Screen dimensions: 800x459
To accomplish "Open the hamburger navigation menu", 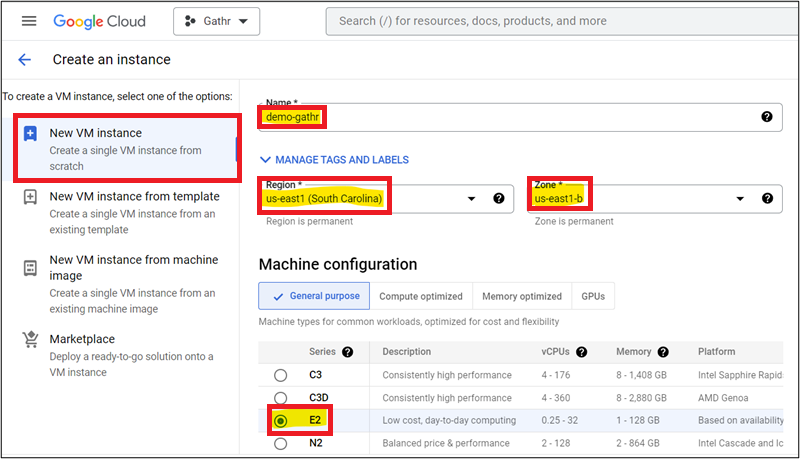I will 28,21.
